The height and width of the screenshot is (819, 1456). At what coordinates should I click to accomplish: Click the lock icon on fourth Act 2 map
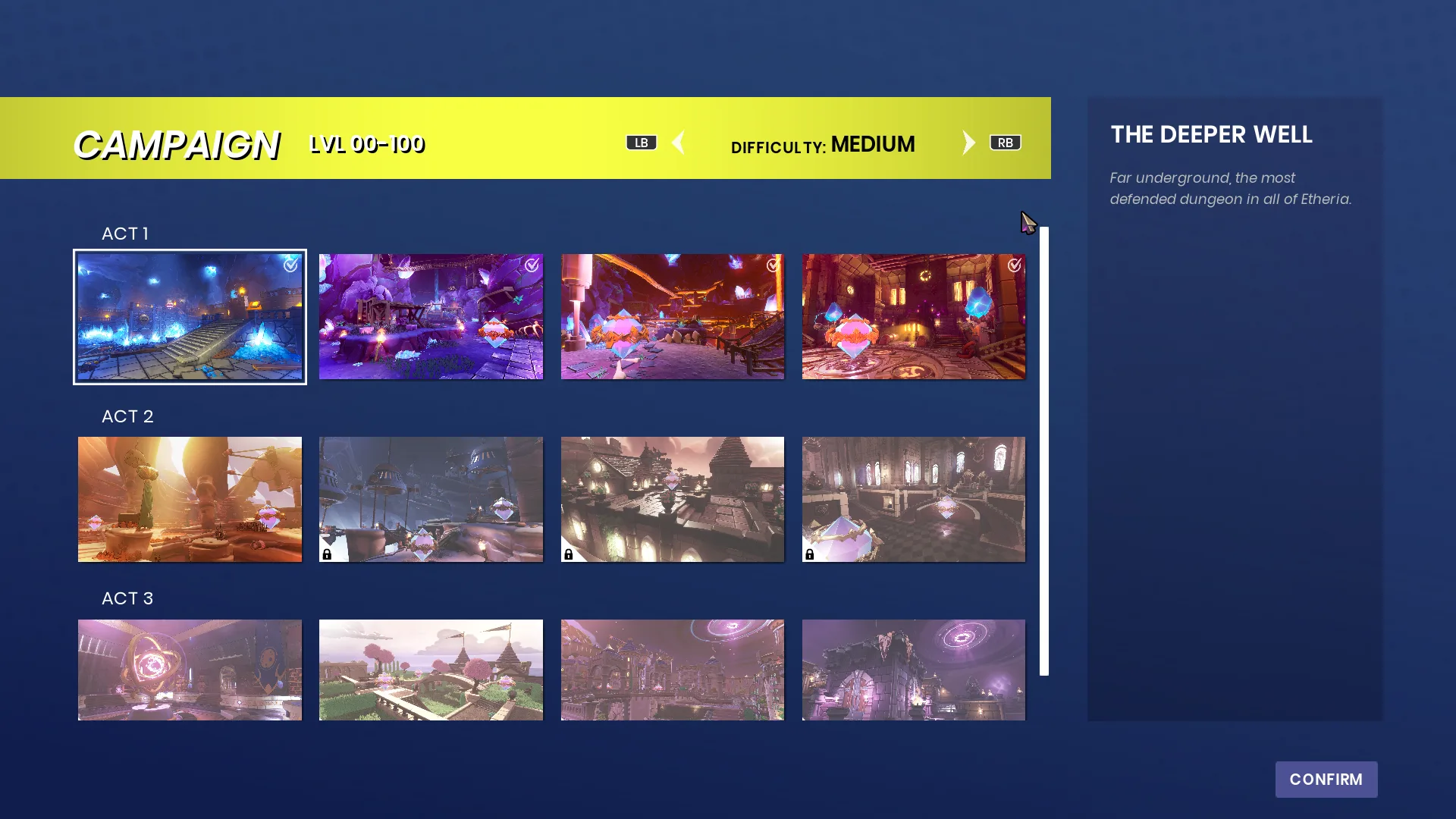809,554
